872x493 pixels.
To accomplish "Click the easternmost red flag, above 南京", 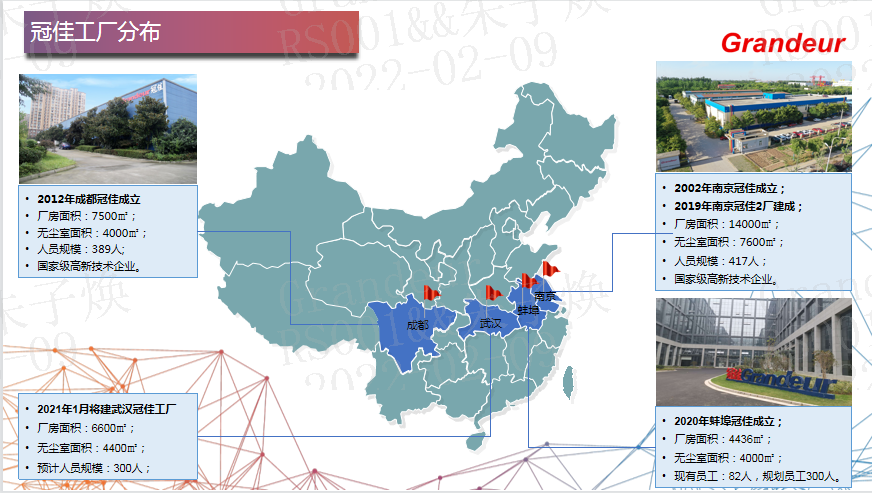I will (x=551, y=269).
